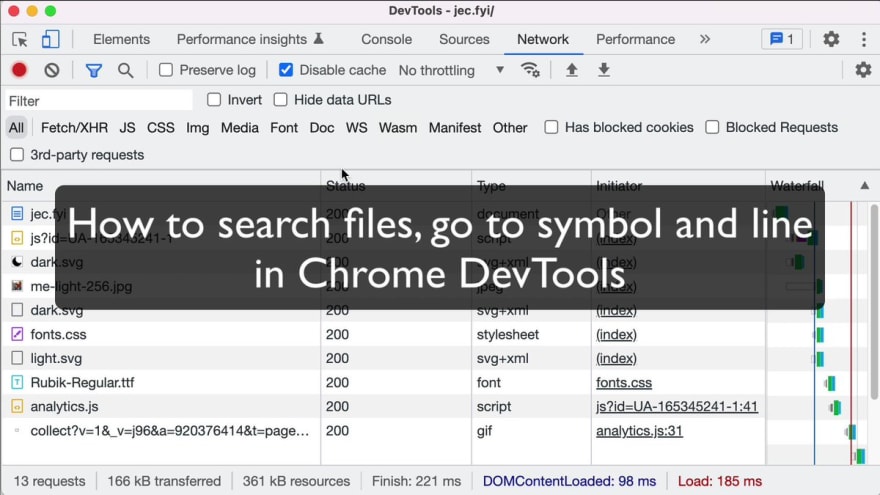
Task: Open the Sources tab
Action: tap(464, 39)
